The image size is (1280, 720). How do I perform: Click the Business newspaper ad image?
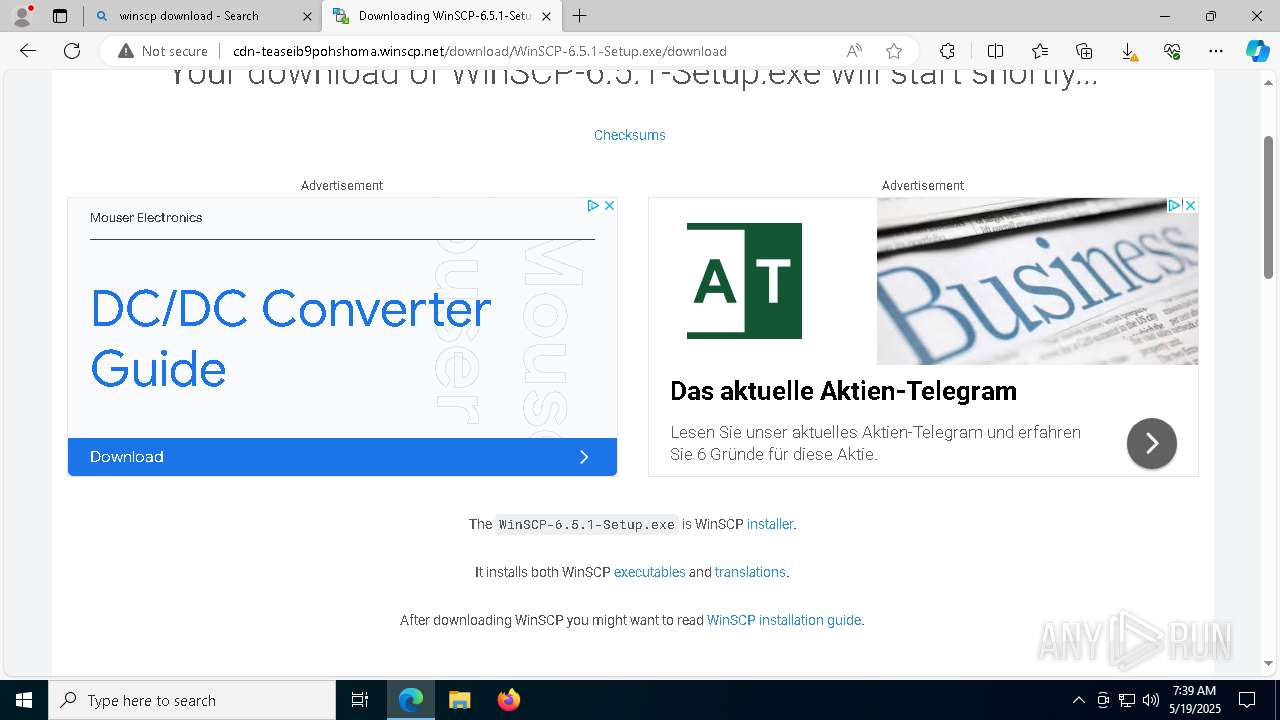pos(1037,281)
